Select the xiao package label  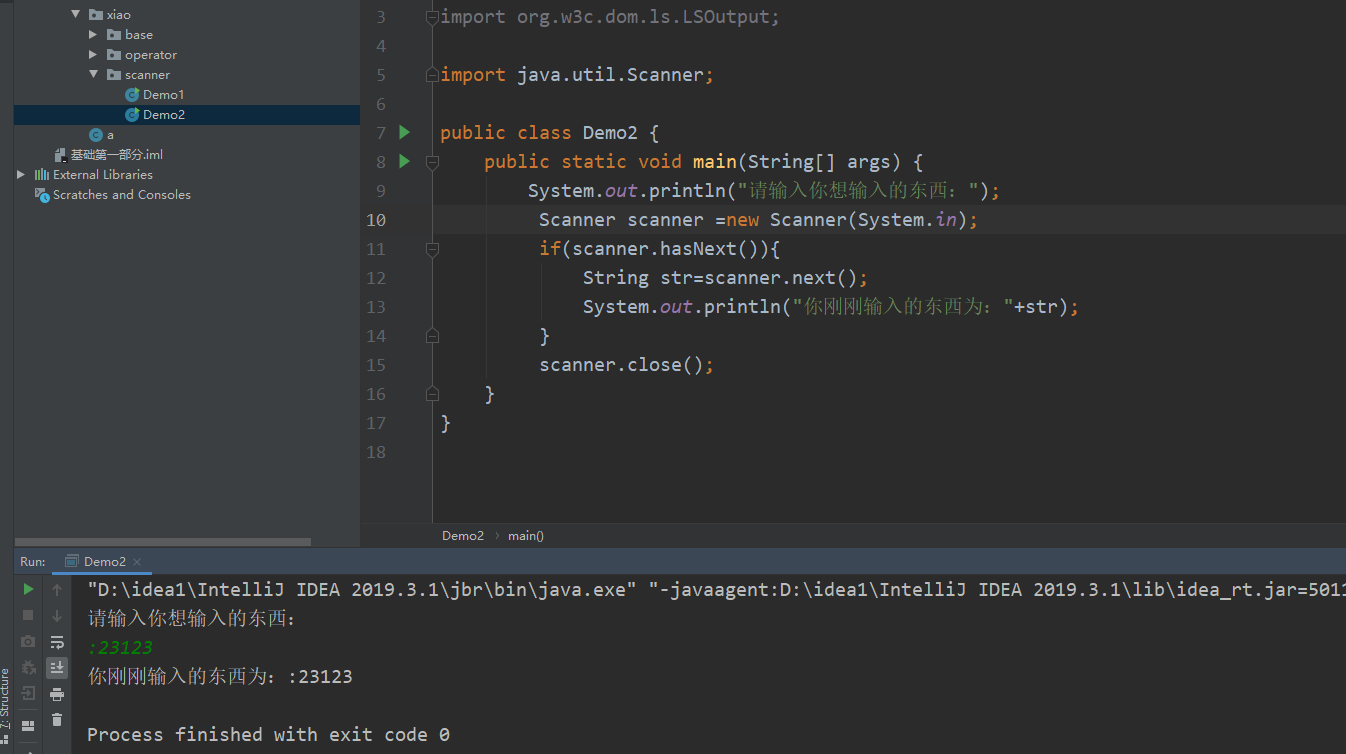[119, 15]
